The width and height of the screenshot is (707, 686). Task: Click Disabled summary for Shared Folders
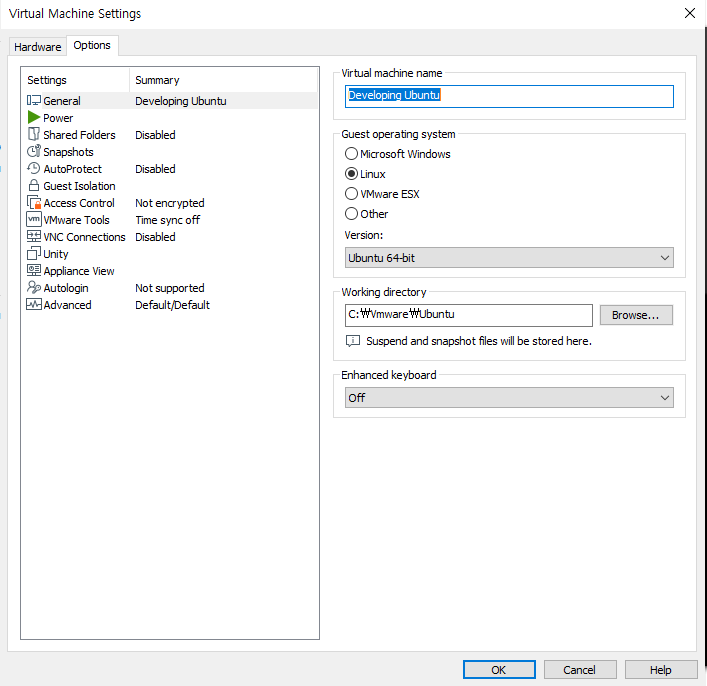pos(155,134)
